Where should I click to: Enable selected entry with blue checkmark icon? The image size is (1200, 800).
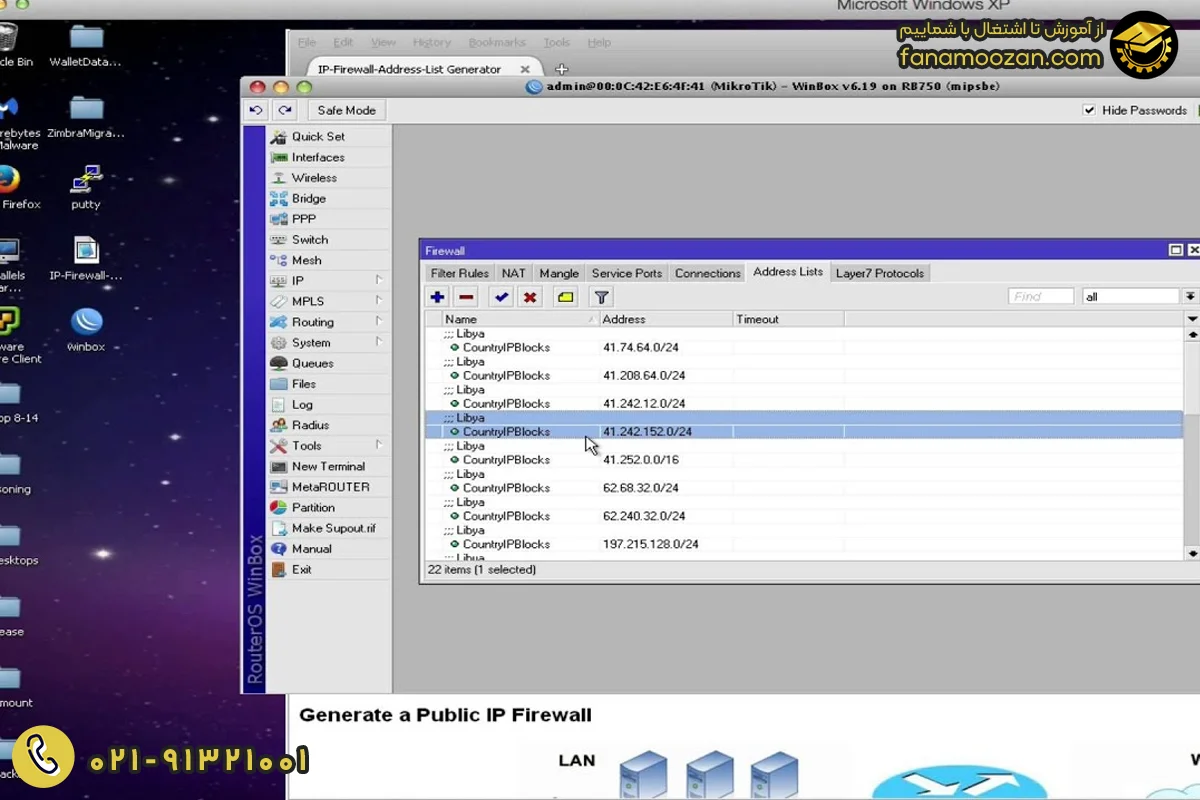[x=501, y=297]
